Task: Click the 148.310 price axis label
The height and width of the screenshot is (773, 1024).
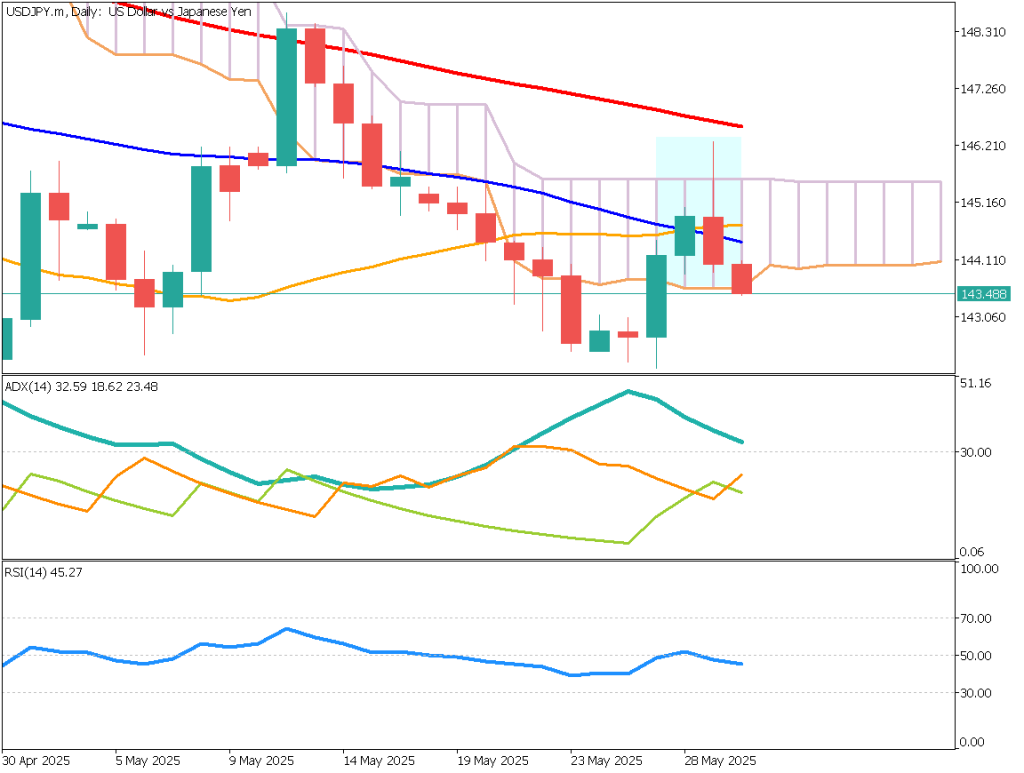Action: pyautogui.click(x=981, y=32)
